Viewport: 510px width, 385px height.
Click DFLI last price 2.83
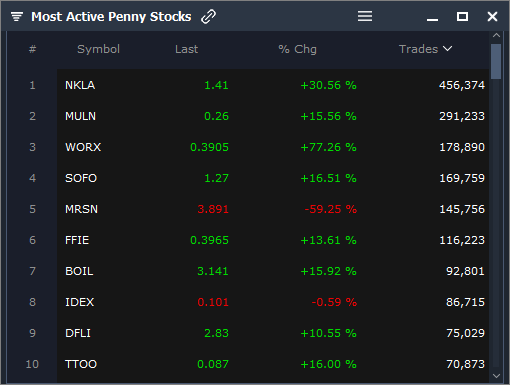[216, 333]
